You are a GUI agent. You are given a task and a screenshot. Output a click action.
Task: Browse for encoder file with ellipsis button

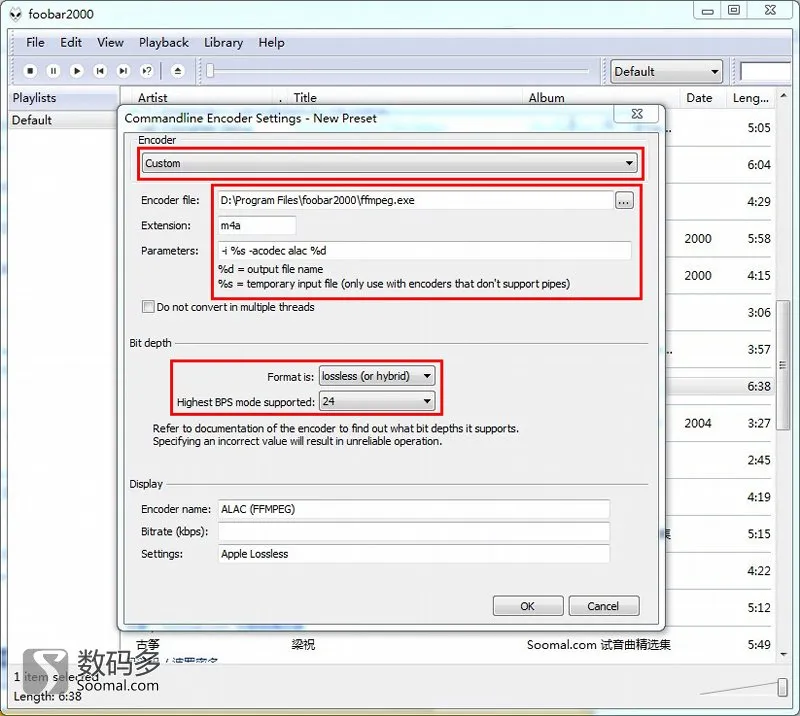pyautogui.click(x=624, y=201)
